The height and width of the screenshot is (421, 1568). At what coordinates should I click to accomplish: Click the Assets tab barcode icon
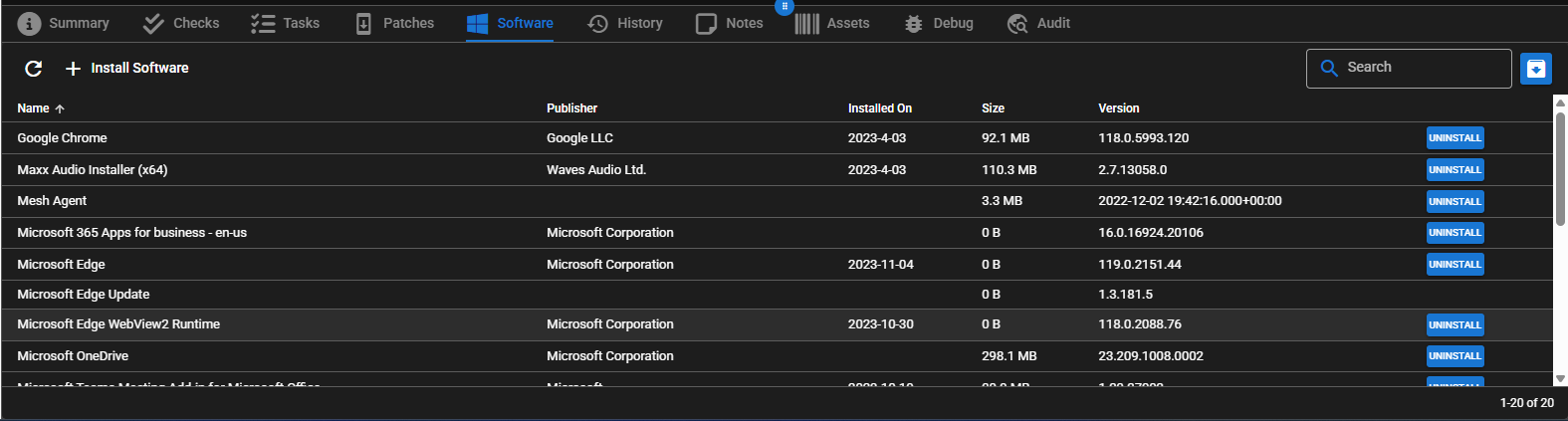806,23
